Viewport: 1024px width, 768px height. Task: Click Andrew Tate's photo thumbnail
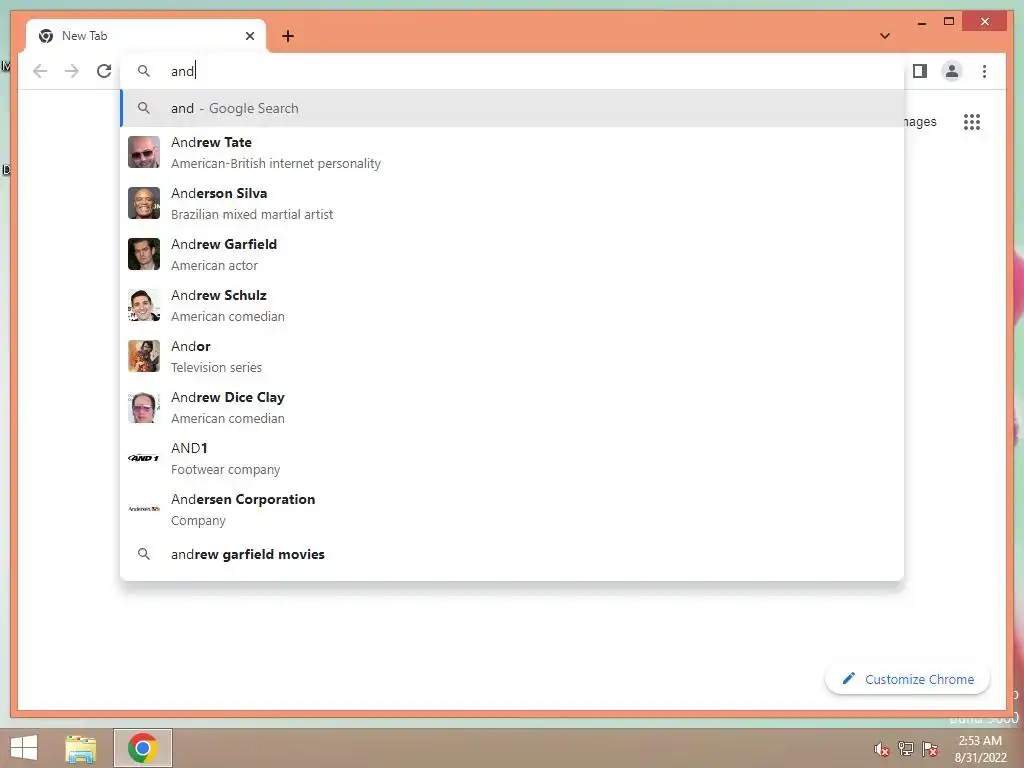[144, 152]
